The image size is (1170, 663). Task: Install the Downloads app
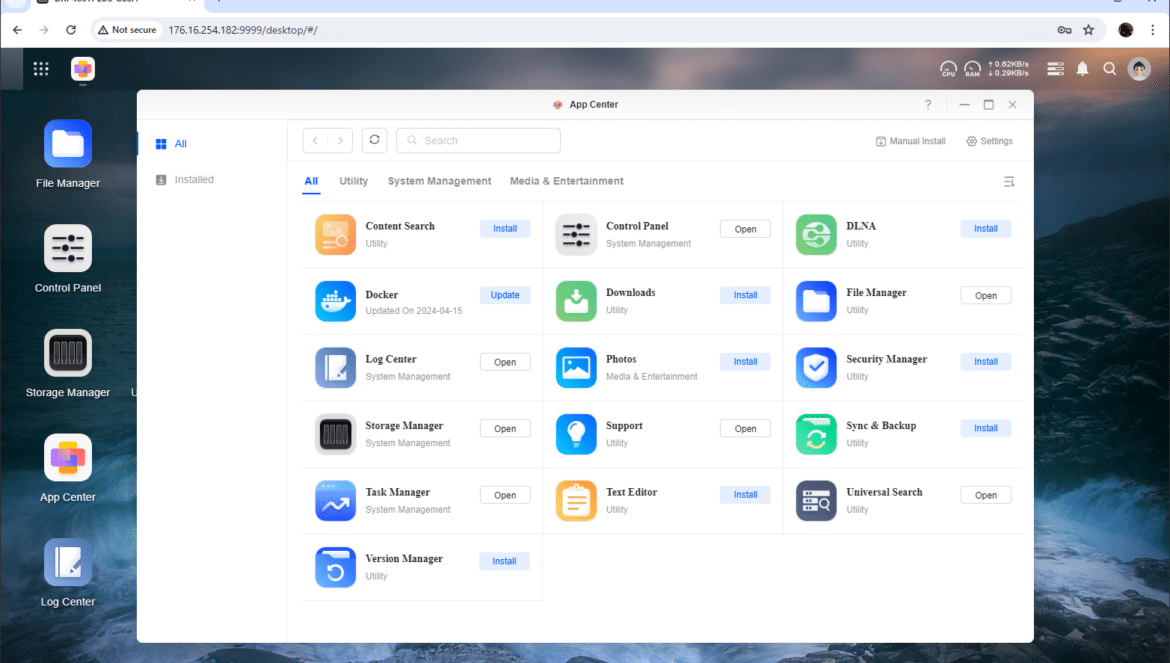pos(745,295)
